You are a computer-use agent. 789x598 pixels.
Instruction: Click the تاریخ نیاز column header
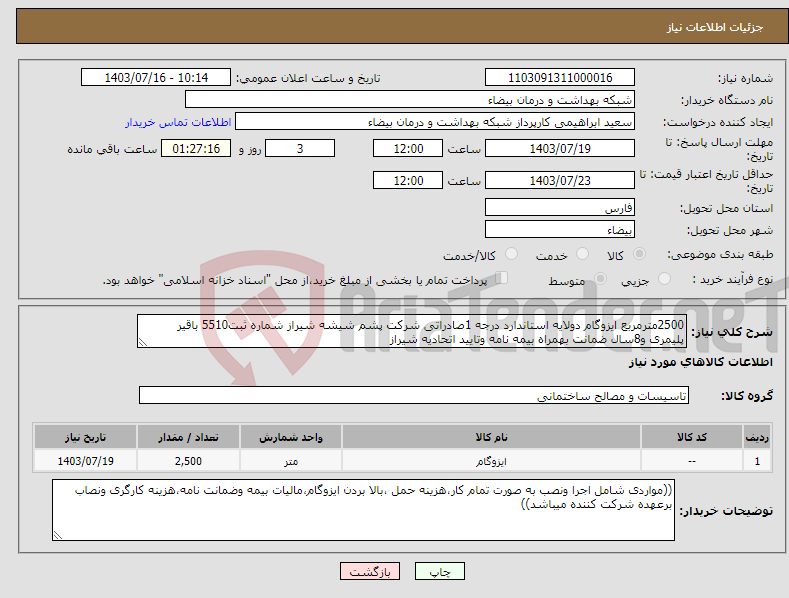pyautogui.click(x=86, y=437)
